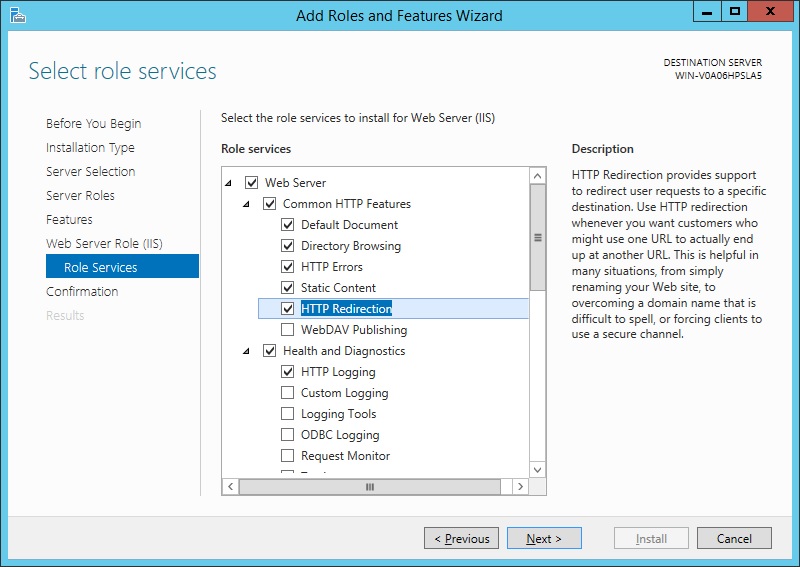Tick the Custom Logging checkbox

(288, 392)
